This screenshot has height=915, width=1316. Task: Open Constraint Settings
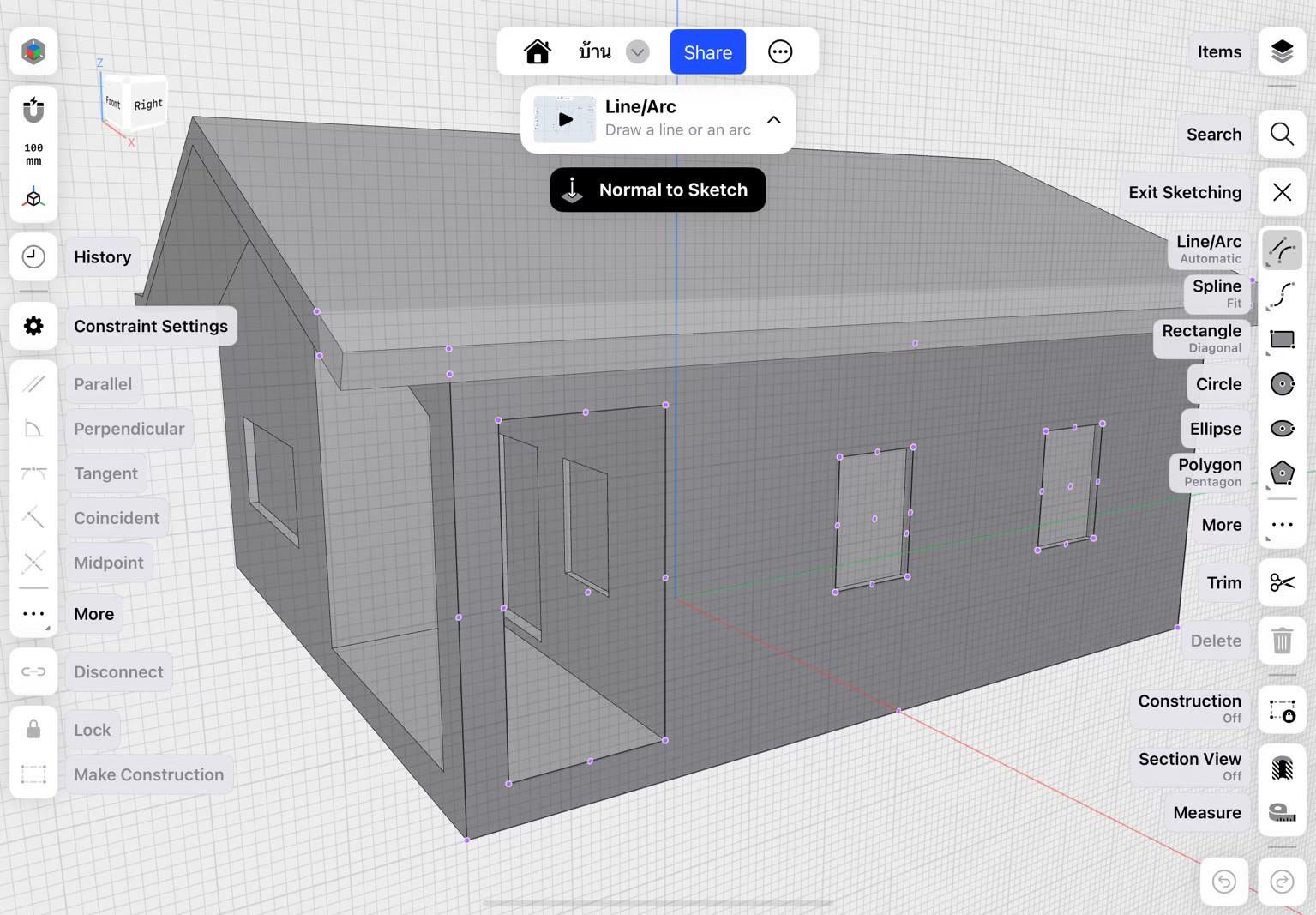pyautogui.click(x=33, y=326)
